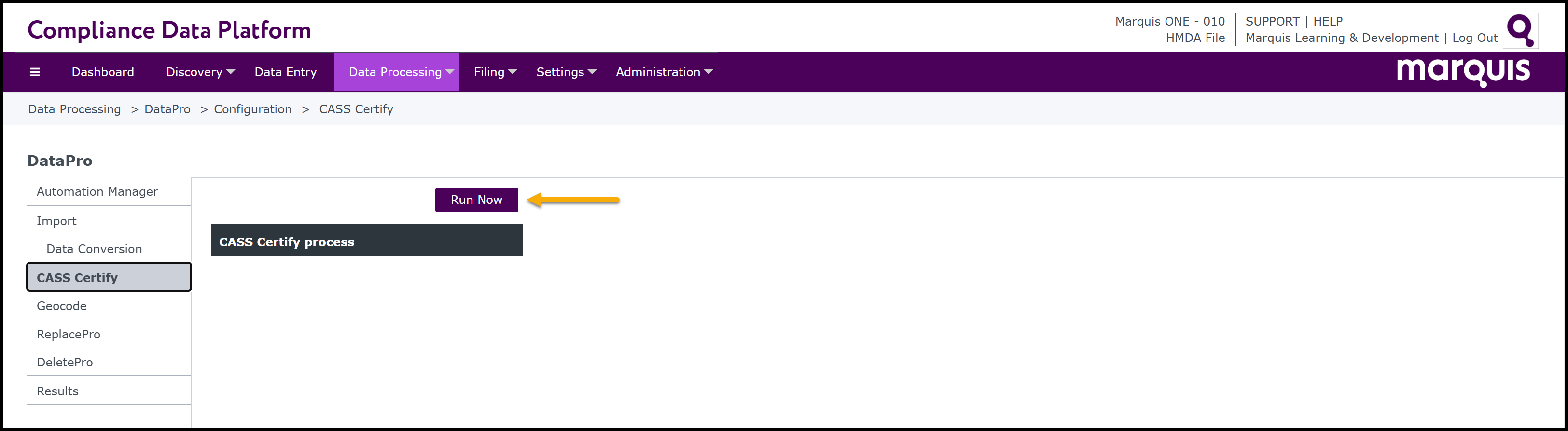Image resolution: width=1568 pixels, height=431 pixels.
Task: Click the DataPro breadcrumb link
Action: pyautogui.click(x=167, y=109)
